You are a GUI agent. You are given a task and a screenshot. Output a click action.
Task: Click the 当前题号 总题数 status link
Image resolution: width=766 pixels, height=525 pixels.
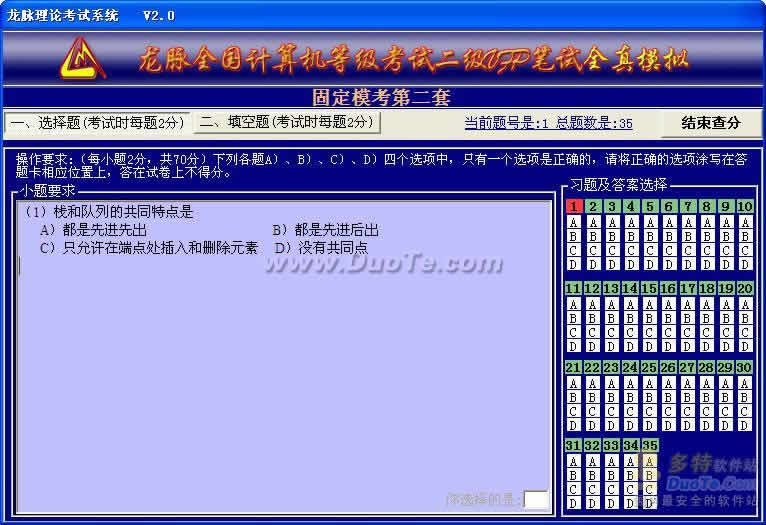(x=548, y=123)
